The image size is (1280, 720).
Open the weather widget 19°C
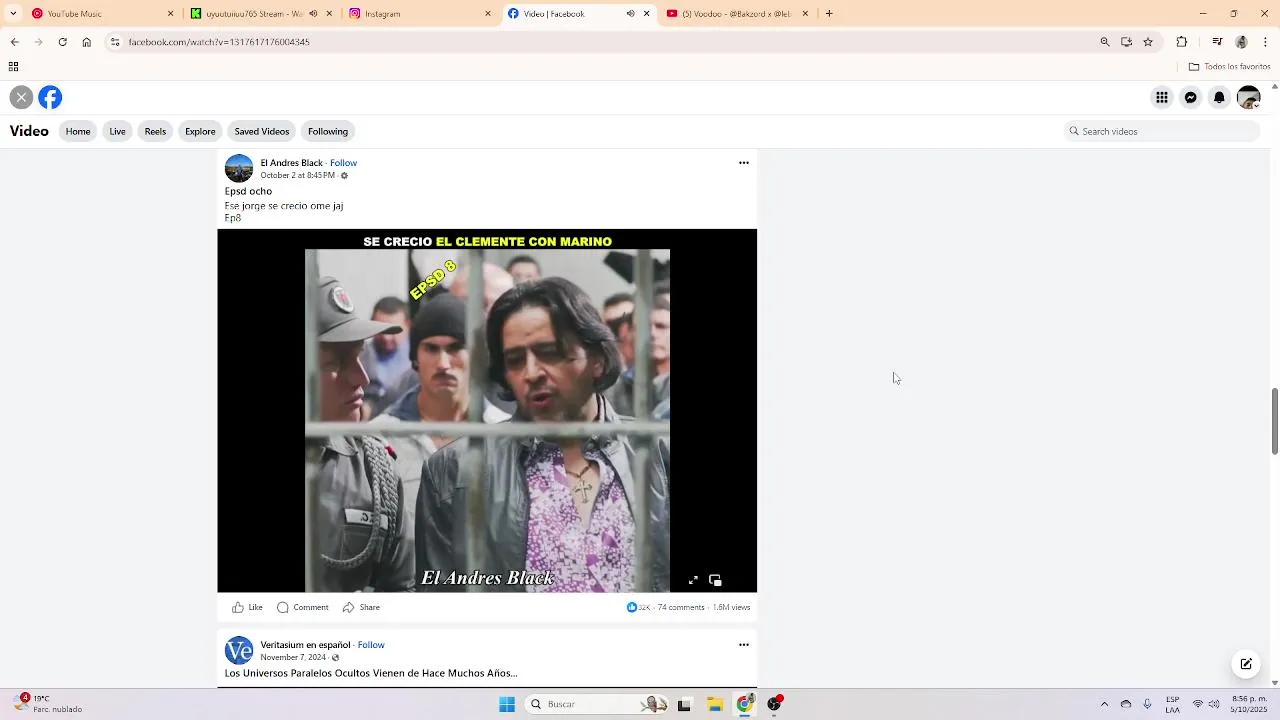pos(48,704)
